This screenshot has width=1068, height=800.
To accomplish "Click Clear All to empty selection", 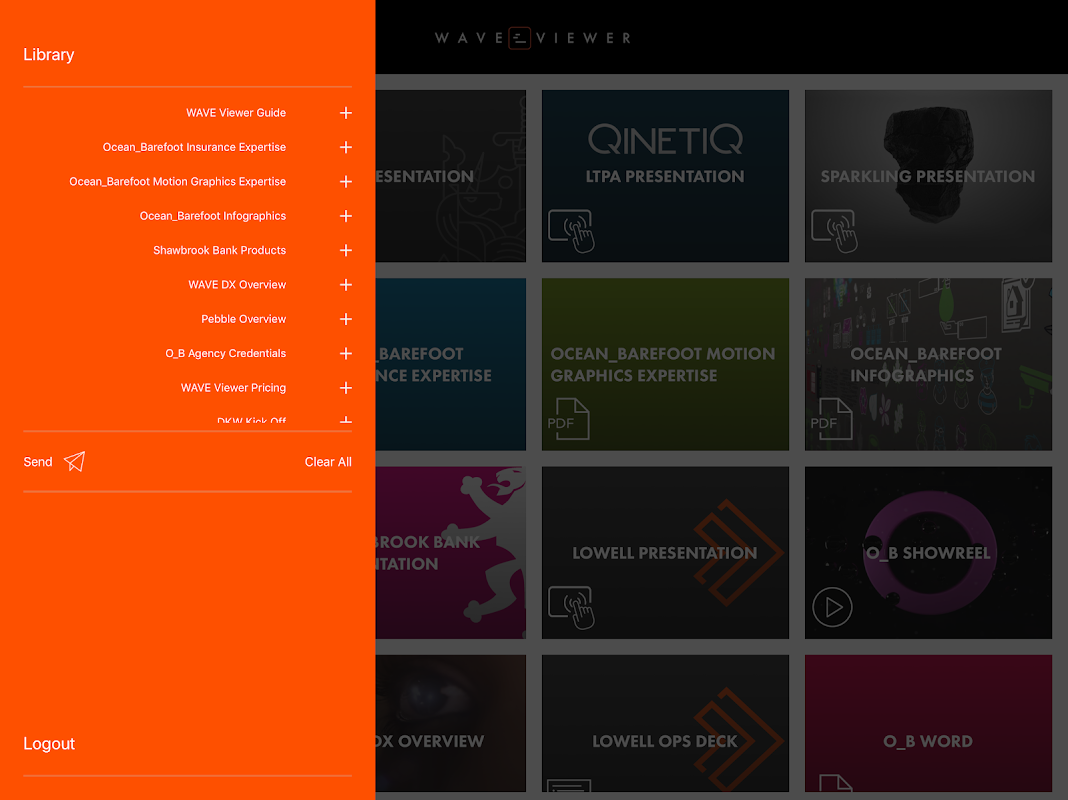I will (328, 462).
